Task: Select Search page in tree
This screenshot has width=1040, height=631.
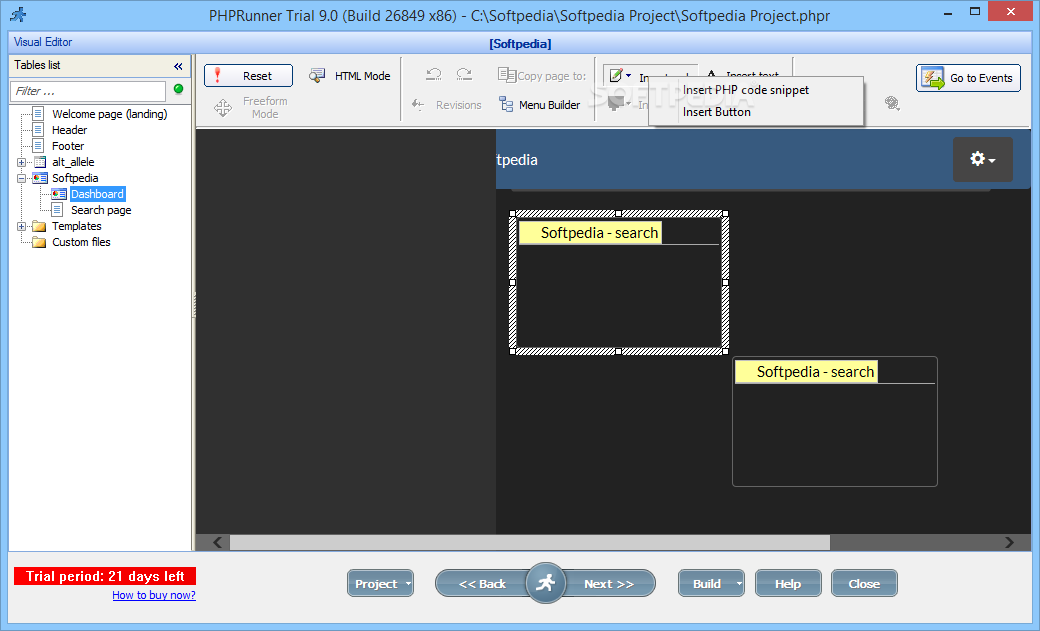Action: point(101,210)
